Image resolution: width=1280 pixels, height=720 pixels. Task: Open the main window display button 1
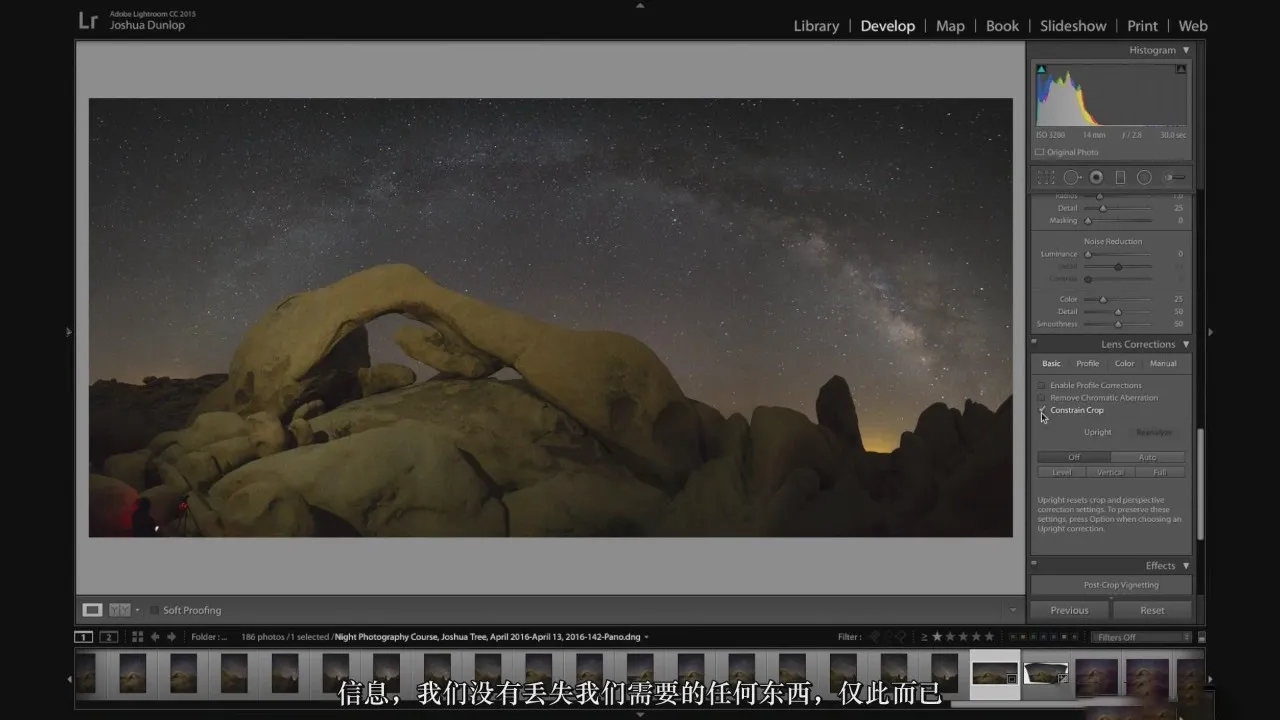(x=84, y=637)
